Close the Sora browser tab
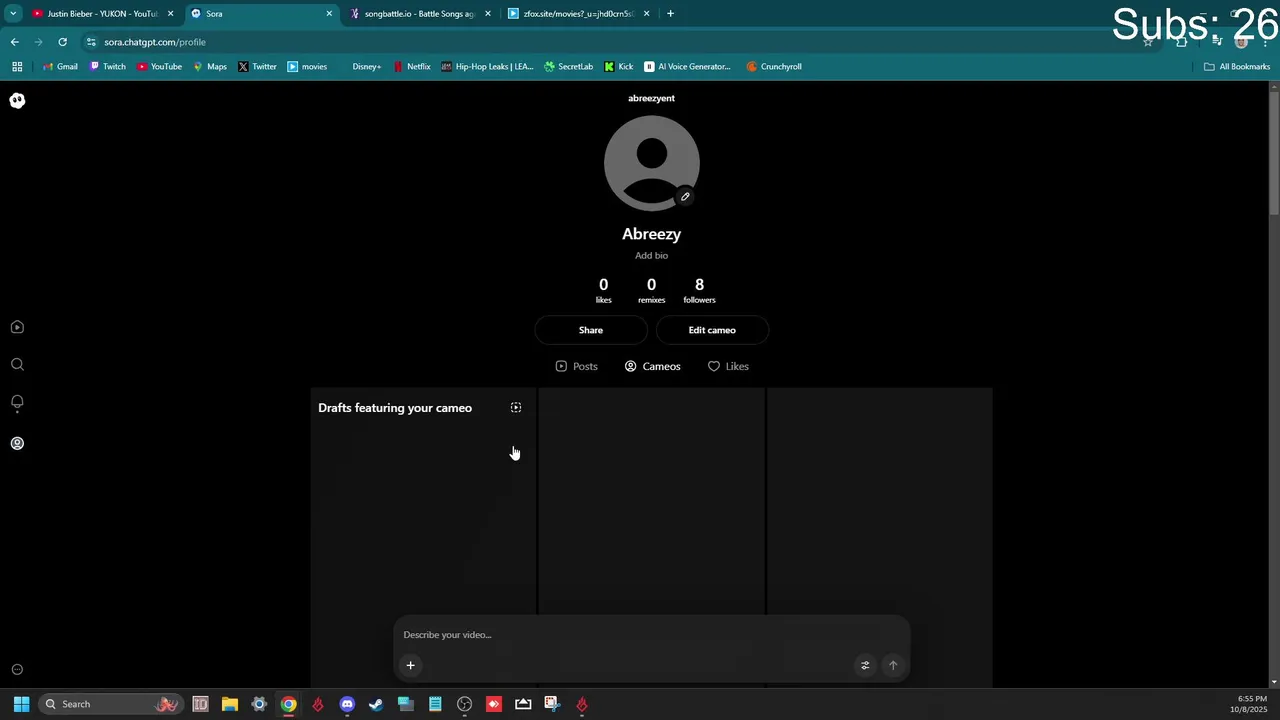Screen dimensions: 1280x720 pyautogui.click(x=329, y=14)
